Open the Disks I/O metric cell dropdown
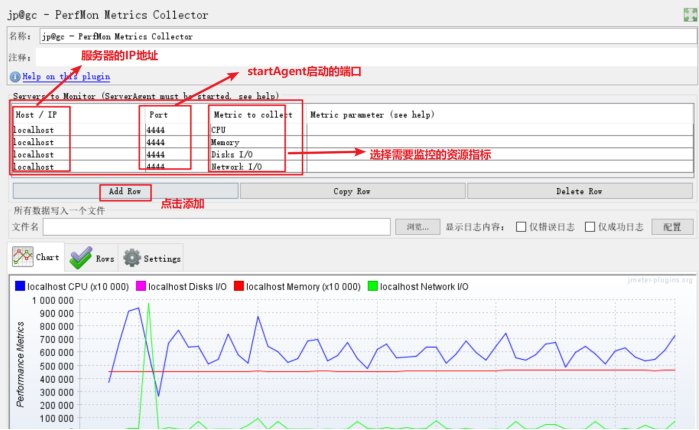Screen dimensions: 699x430 point(257,154)
